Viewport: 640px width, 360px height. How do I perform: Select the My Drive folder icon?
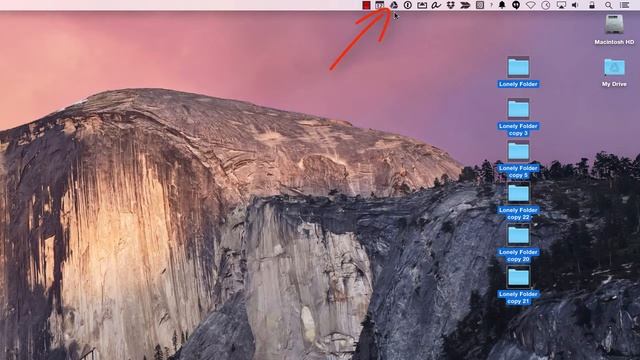[x=614, y=67]
